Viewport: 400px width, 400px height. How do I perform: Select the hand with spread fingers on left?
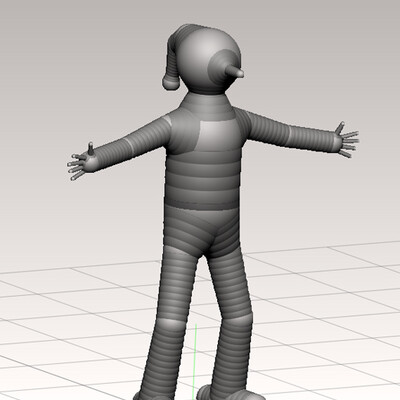[81, 162]
